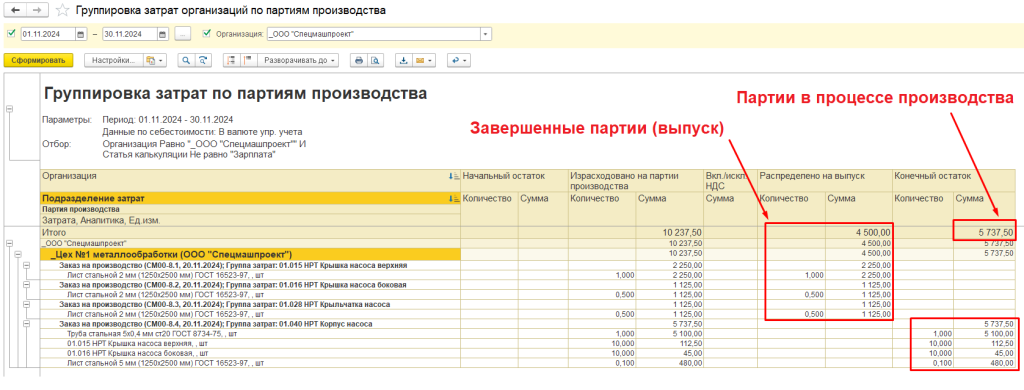1024x390 pixels.
Task: Collapse order СМ00-8.2 Крышка насоса боковая
Action: coord(26,285)
